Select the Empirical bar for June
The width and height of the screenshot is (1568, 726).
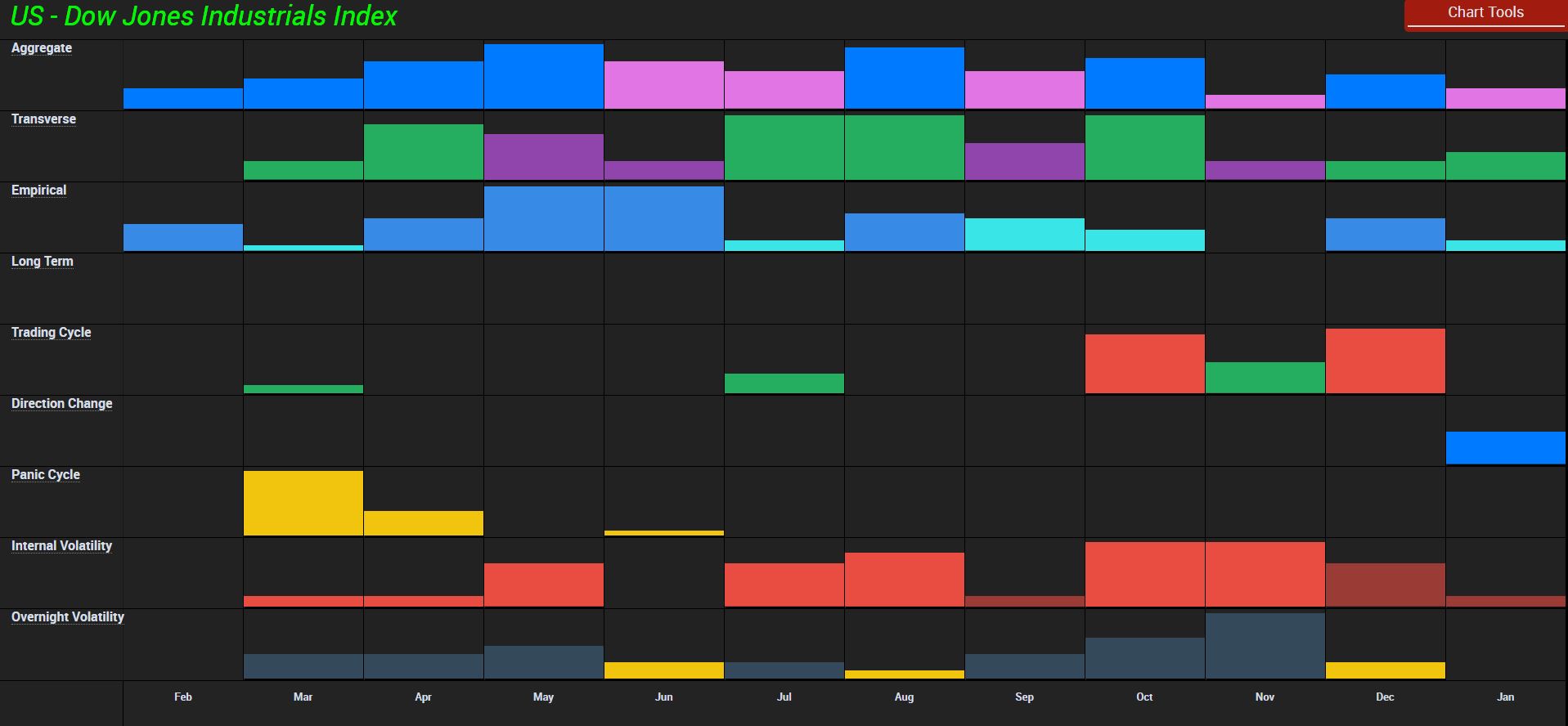664,218
